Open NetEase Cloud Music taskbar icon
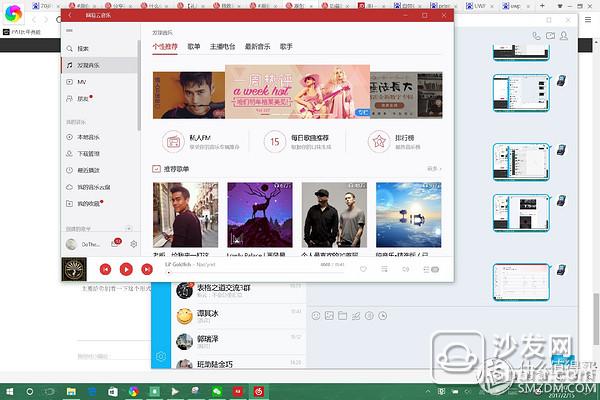 click(259, 392)
